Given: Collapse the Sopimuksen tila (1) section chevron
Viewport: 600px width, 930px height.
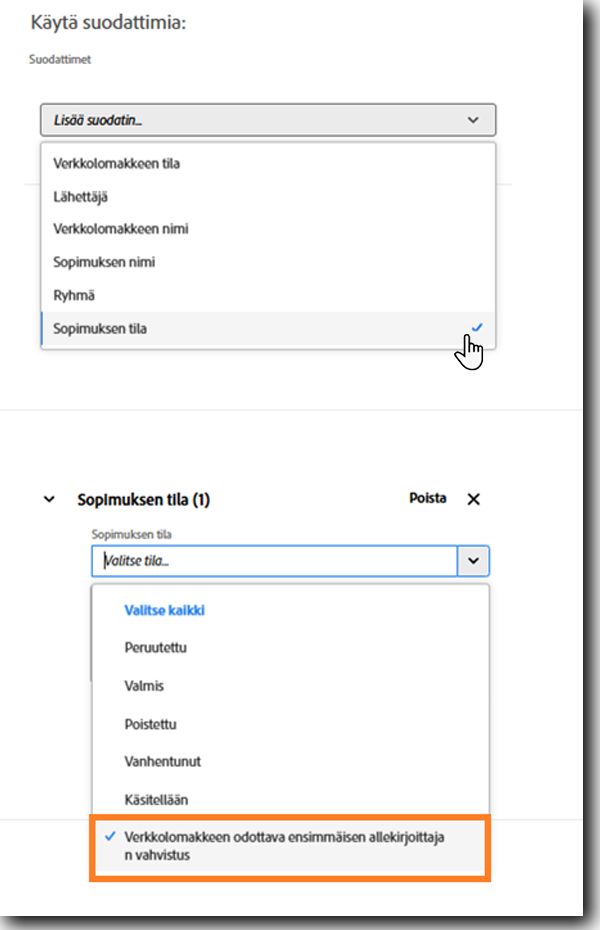Looking at the screenshot, I should (x=49, y=499).
